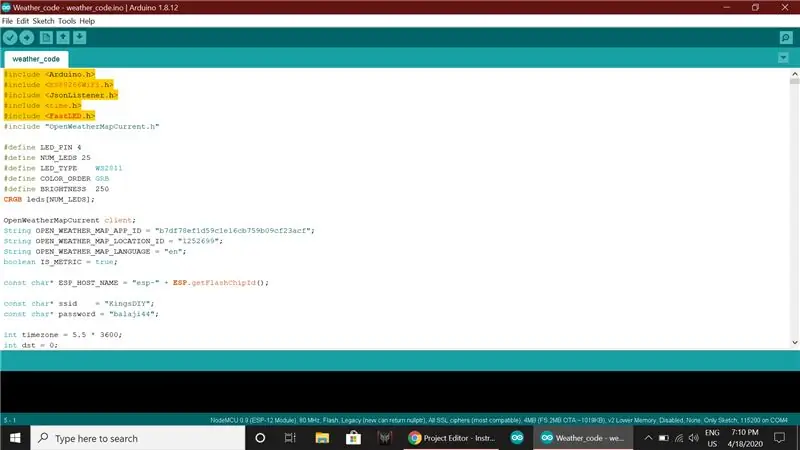Click the battery tray icon
Screen dimensions: 800x450
663,438
